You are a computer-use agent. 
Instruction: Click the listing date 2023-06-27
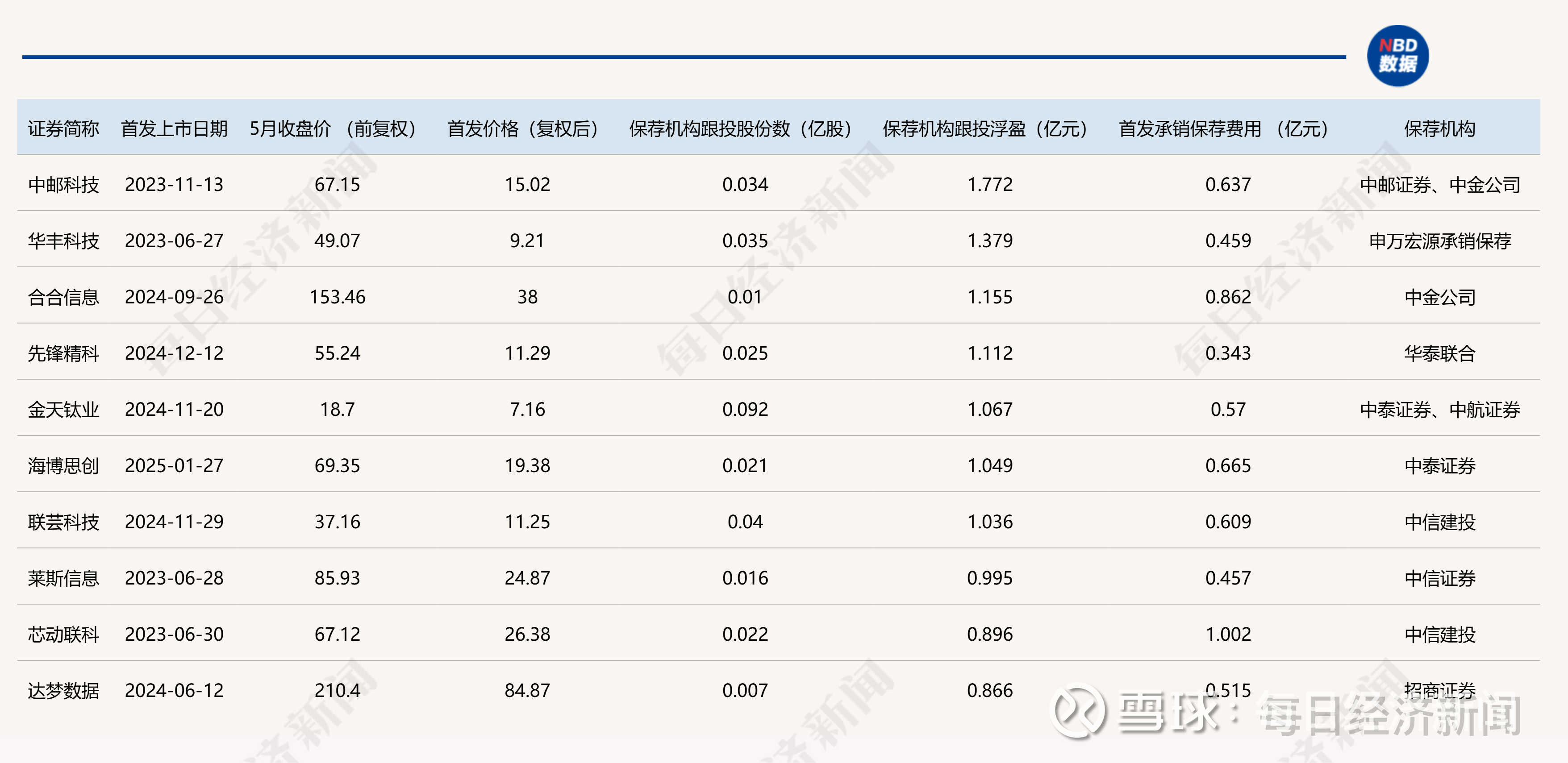pos(174,241)
